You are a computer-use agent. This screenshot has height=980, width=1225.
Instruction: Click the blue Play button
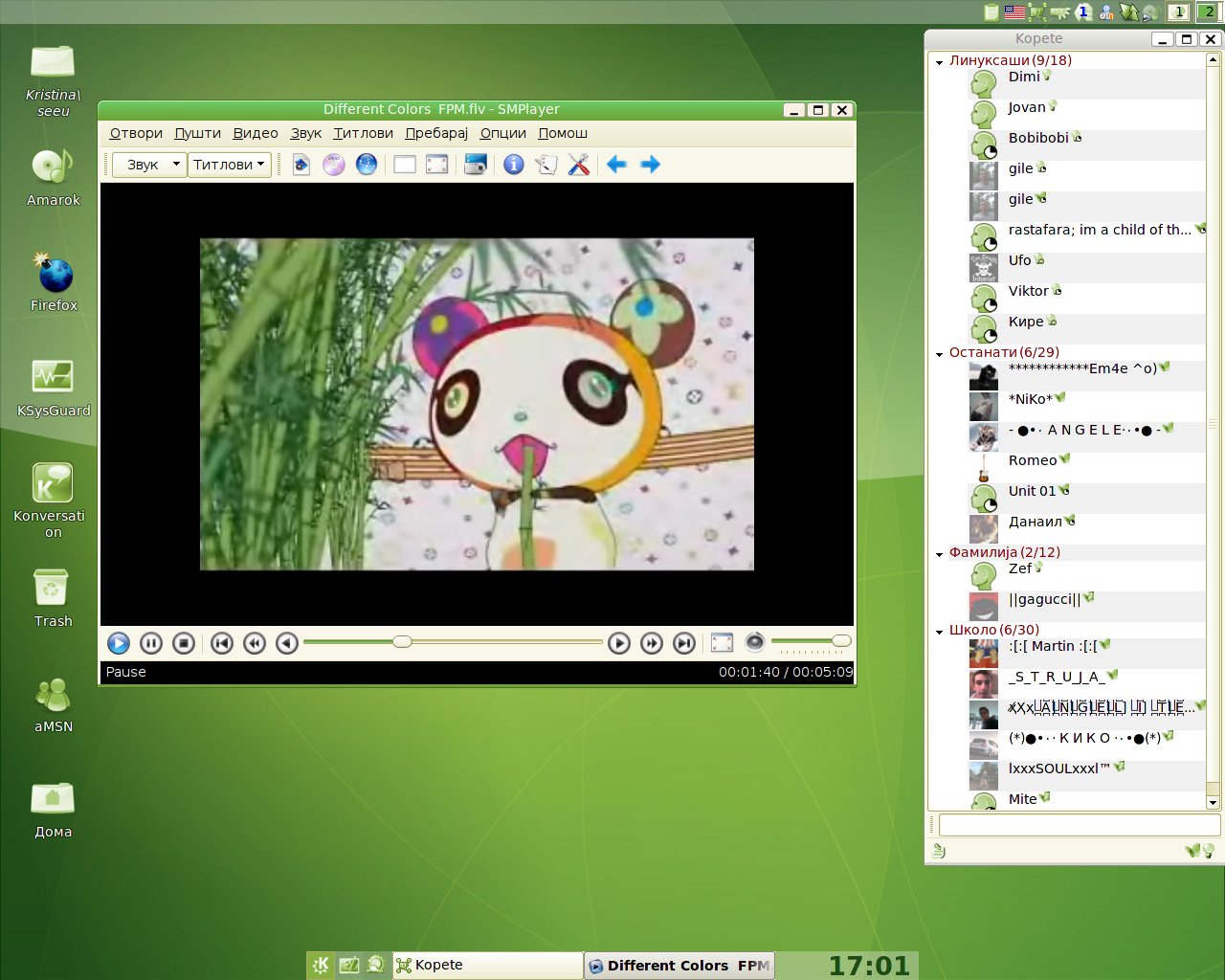click(x=119, y=643)
